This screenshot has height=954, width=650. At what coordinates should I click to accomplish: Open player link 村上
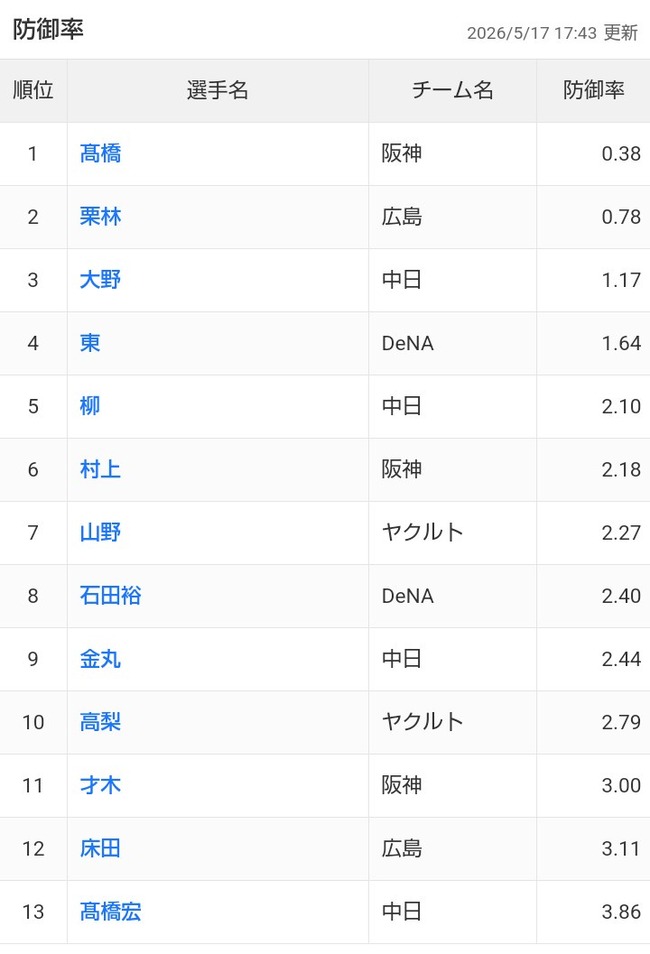click(x=100, y=469)
